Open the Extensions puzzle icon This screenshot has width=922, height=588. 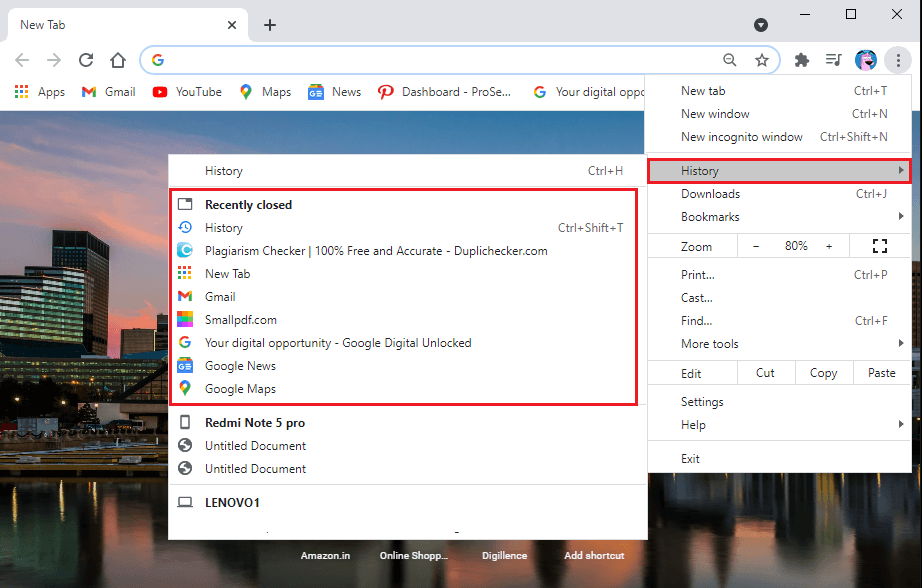(x=801, y=60)
